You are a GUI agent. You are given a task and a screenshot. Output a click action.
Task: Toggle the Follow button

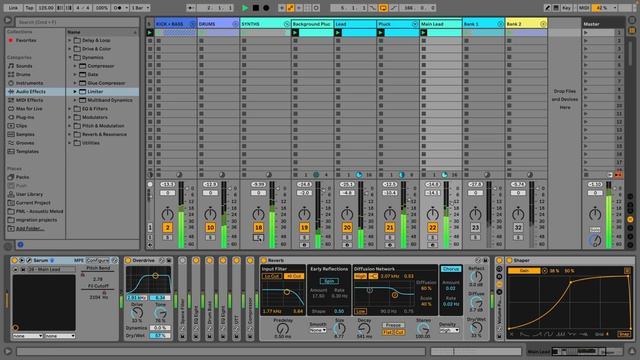click(191, 8)
